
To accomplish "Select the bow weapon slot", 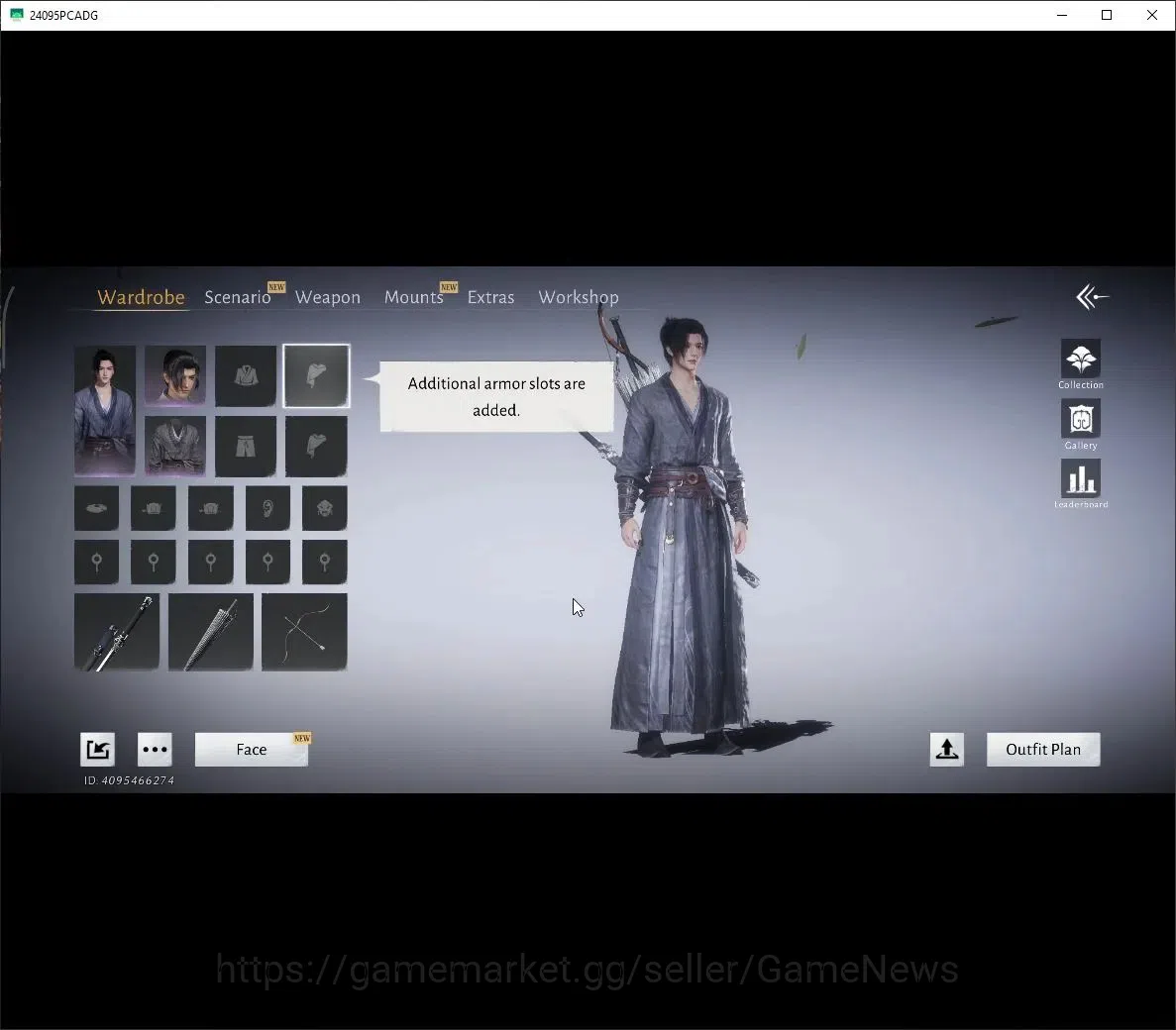I will 304,632.
